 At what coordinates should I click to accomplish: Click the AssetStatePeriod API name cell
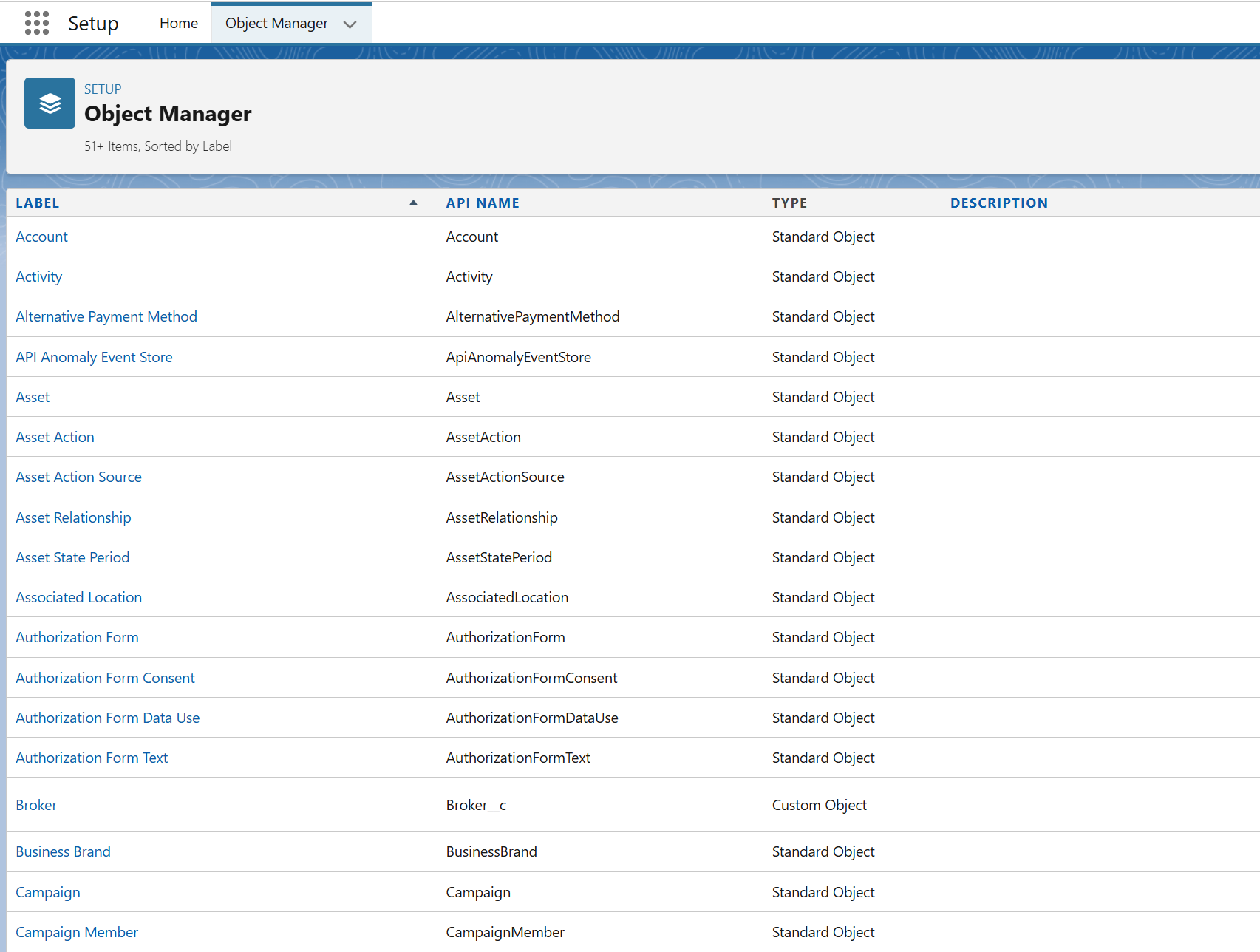click(499, 557)
